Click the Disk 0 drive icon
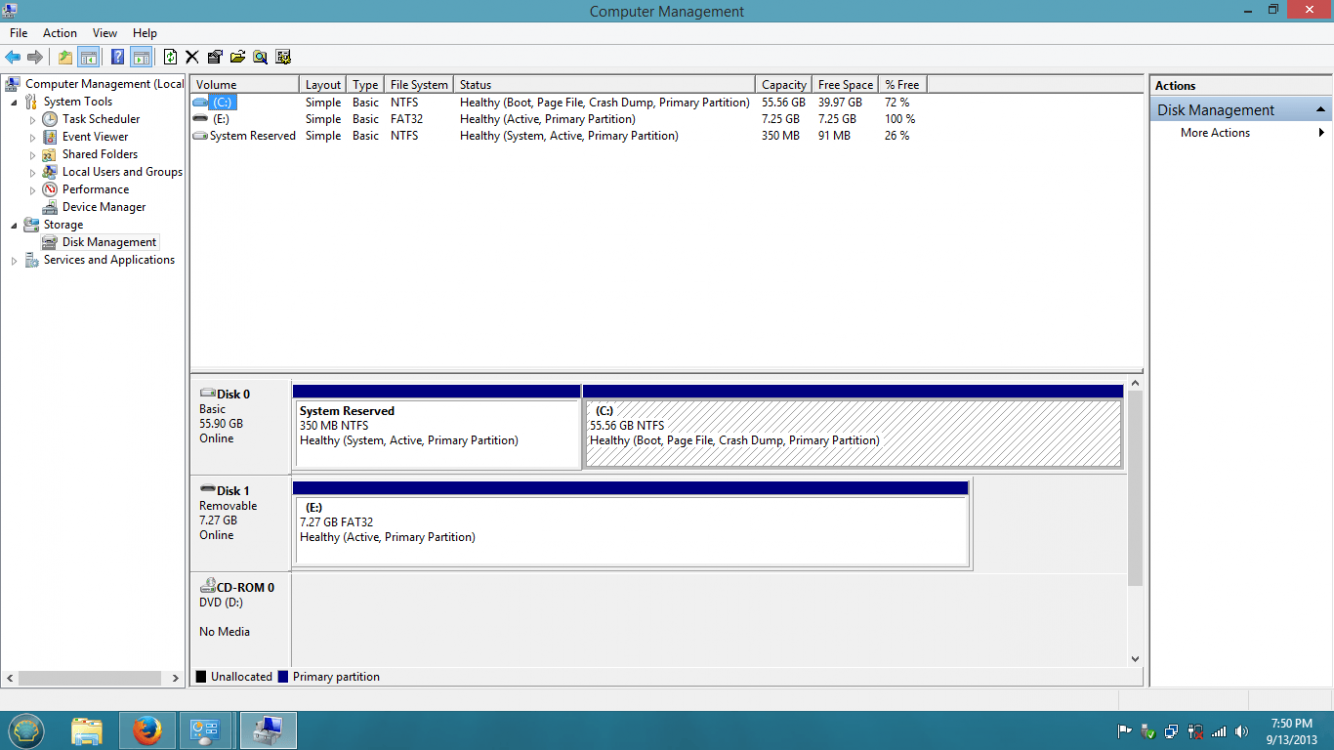The width and height of the screenshot is (1334, 750). click(207, 394)
